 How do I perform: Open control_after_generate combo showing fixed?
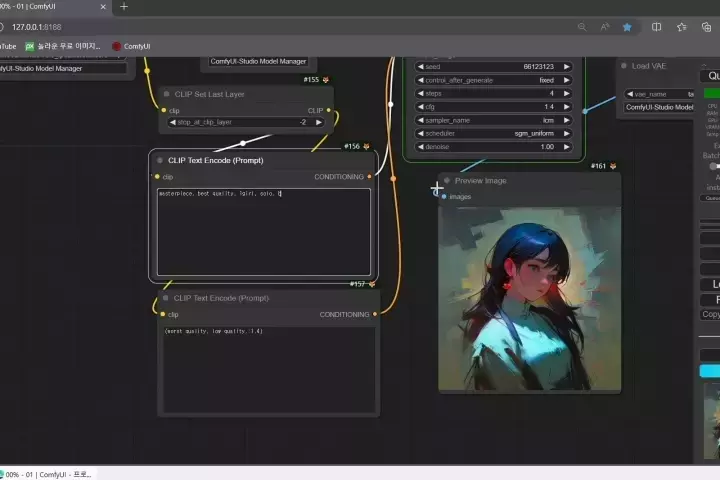493,80
